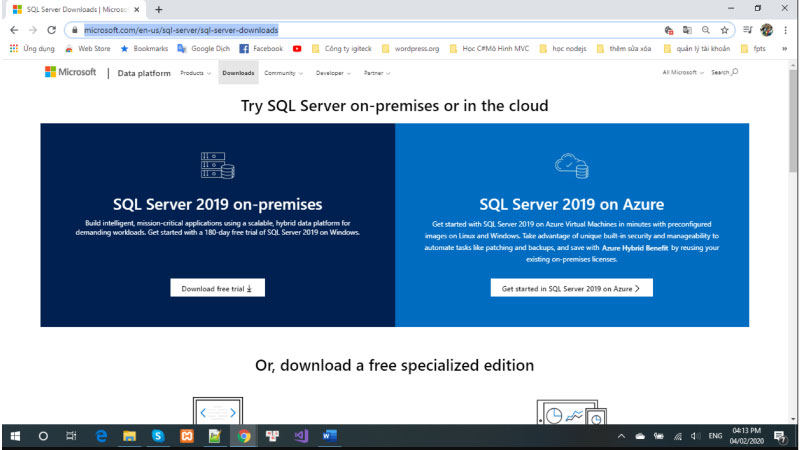Reload the page with the refresh icon
The height and width of the screenshot is (450, 800).
tap(52, 30)
